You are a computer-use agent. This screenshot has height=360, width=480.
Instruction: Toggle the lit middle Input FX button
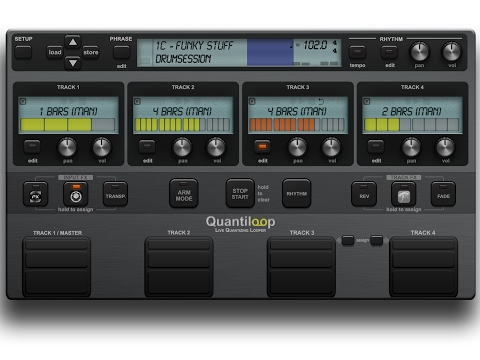(x=76, y=194)
